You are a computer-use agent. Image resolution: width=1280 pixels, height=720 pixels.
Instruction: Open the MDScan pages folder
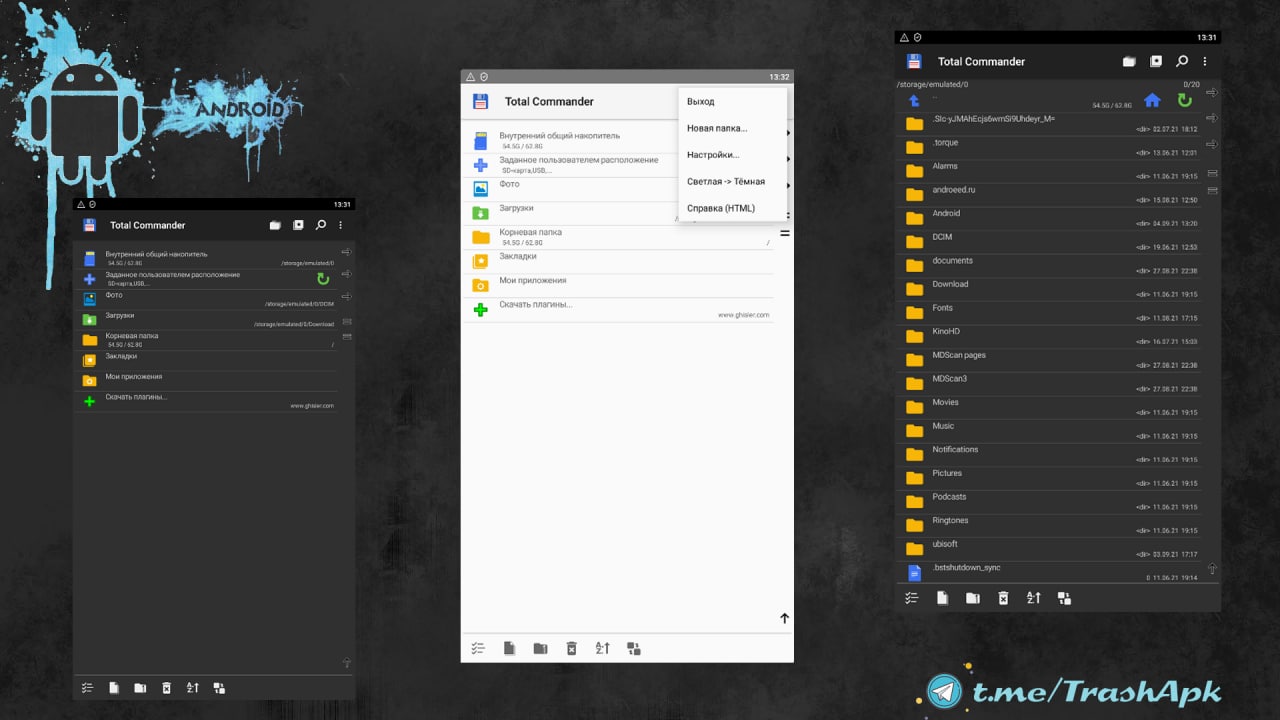click(x=1051, y=360)
